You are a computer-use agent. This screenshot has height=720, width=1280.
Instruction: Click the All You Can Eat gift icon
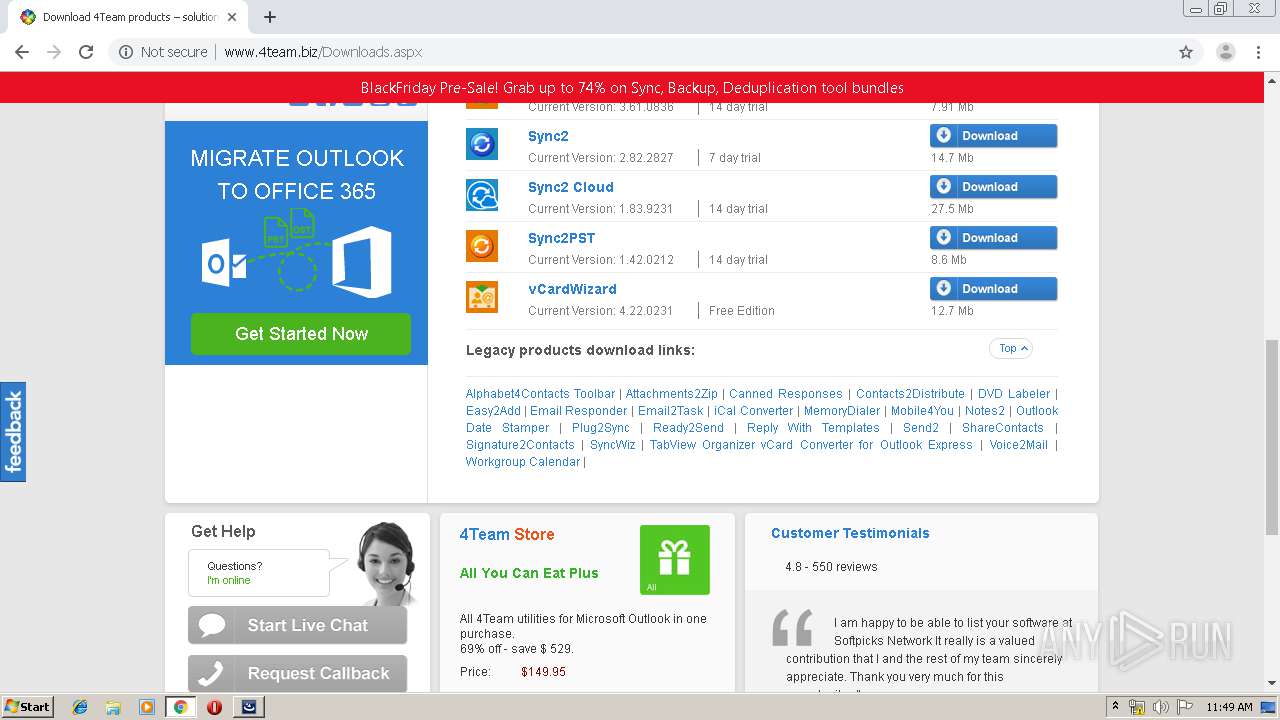point(675,560)
